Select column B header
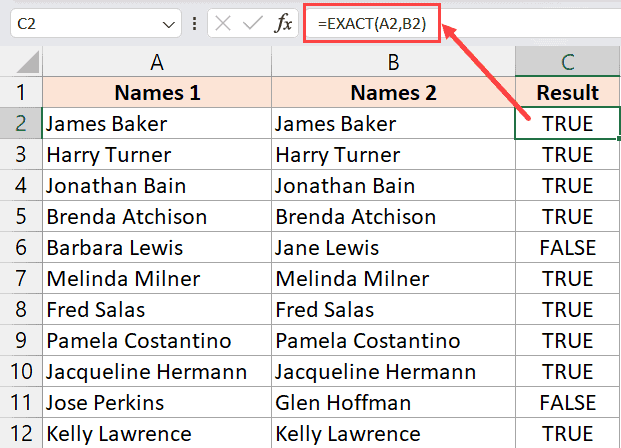Screen dimensions: 621x448 (393, 62)
